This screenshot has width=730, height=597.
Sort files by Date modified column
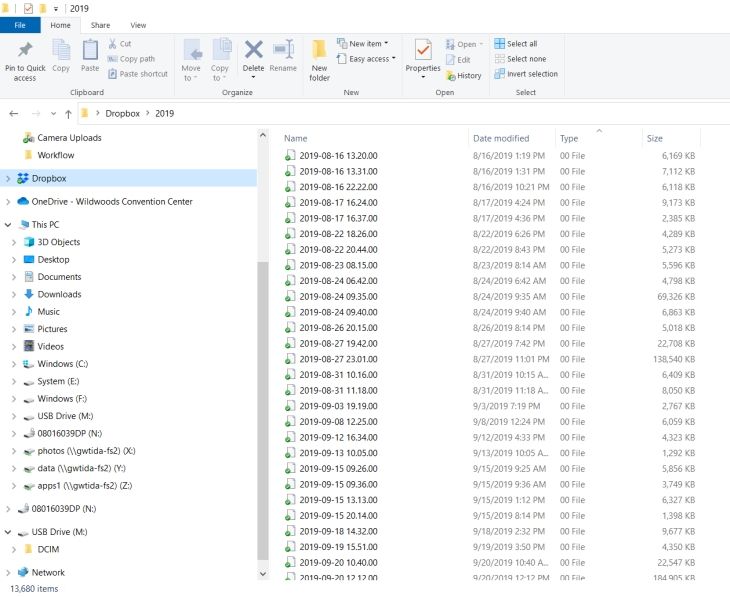pos(501,139)
